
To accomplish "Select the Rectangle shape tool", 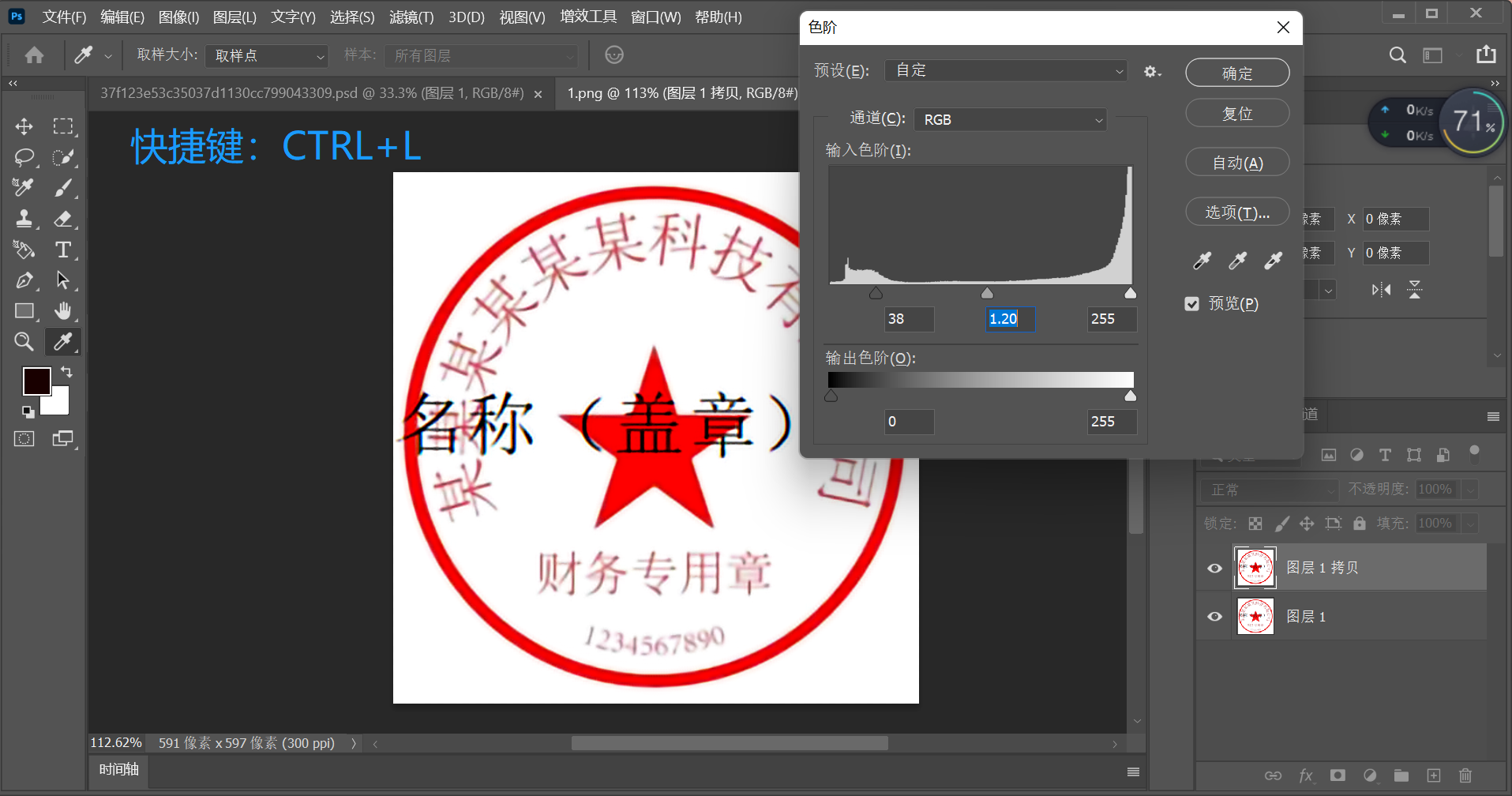I will pos(24,311).
